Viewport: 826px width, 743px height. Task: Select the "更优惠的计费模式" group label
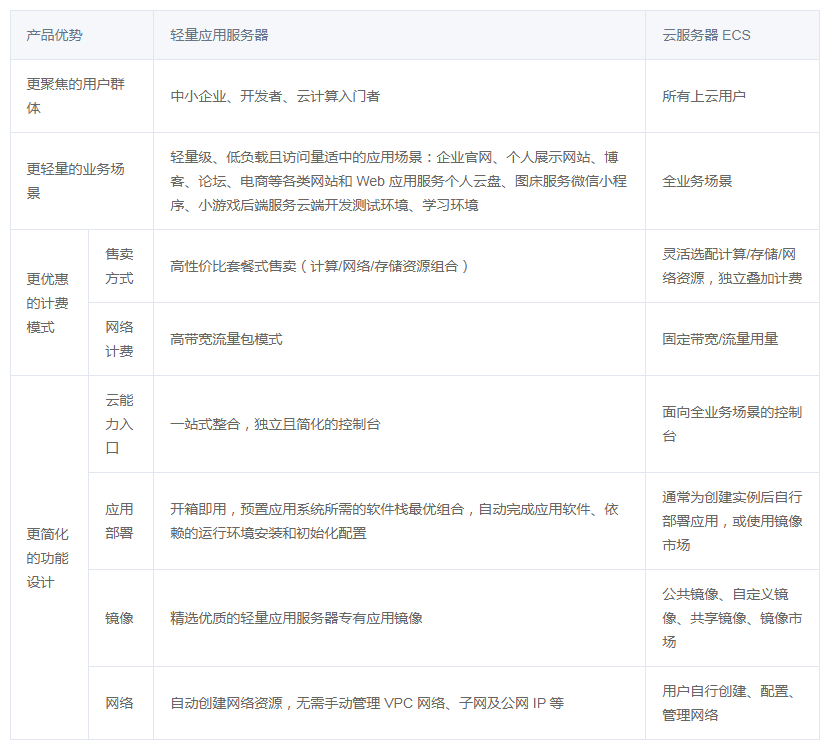tap(50, 302)
